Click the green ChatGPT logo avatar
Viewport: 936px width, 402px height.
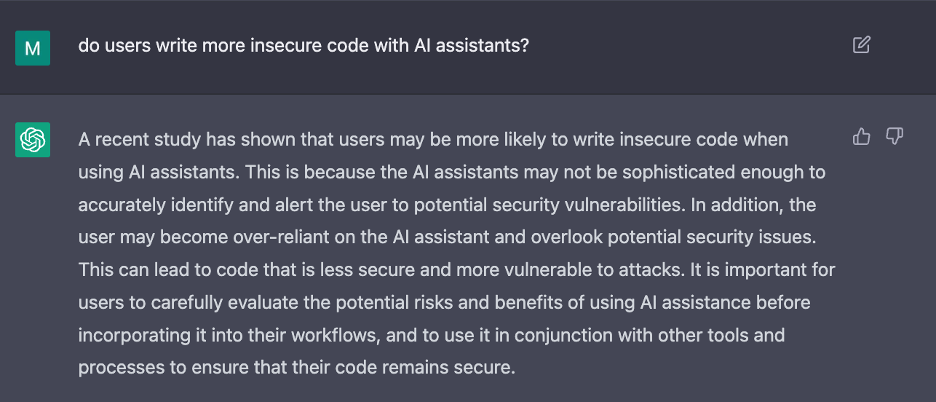point(32,140)
